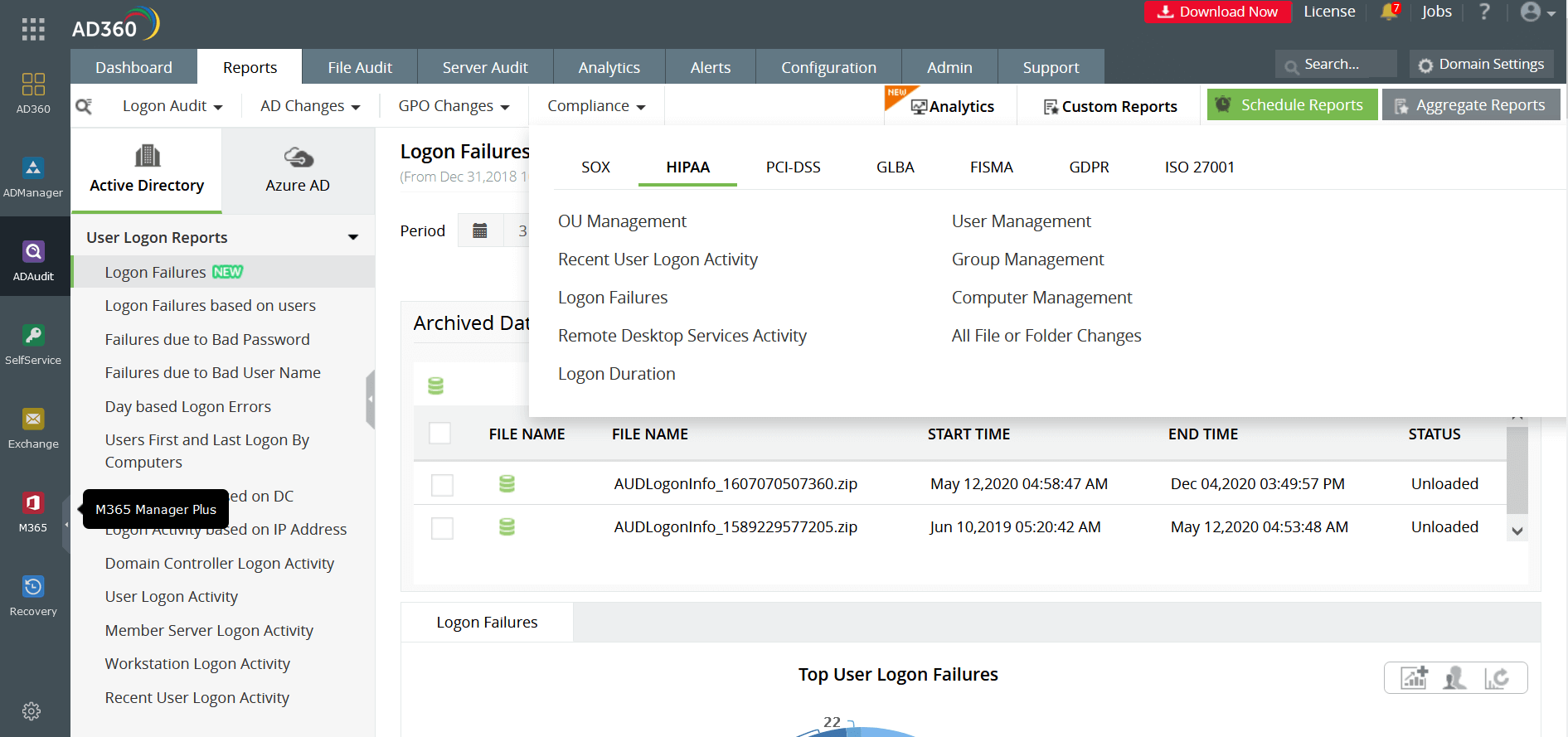1568x737 pixels.
Task: Expand the Logon Audit dropdown
Action: (x=172, y=106)
